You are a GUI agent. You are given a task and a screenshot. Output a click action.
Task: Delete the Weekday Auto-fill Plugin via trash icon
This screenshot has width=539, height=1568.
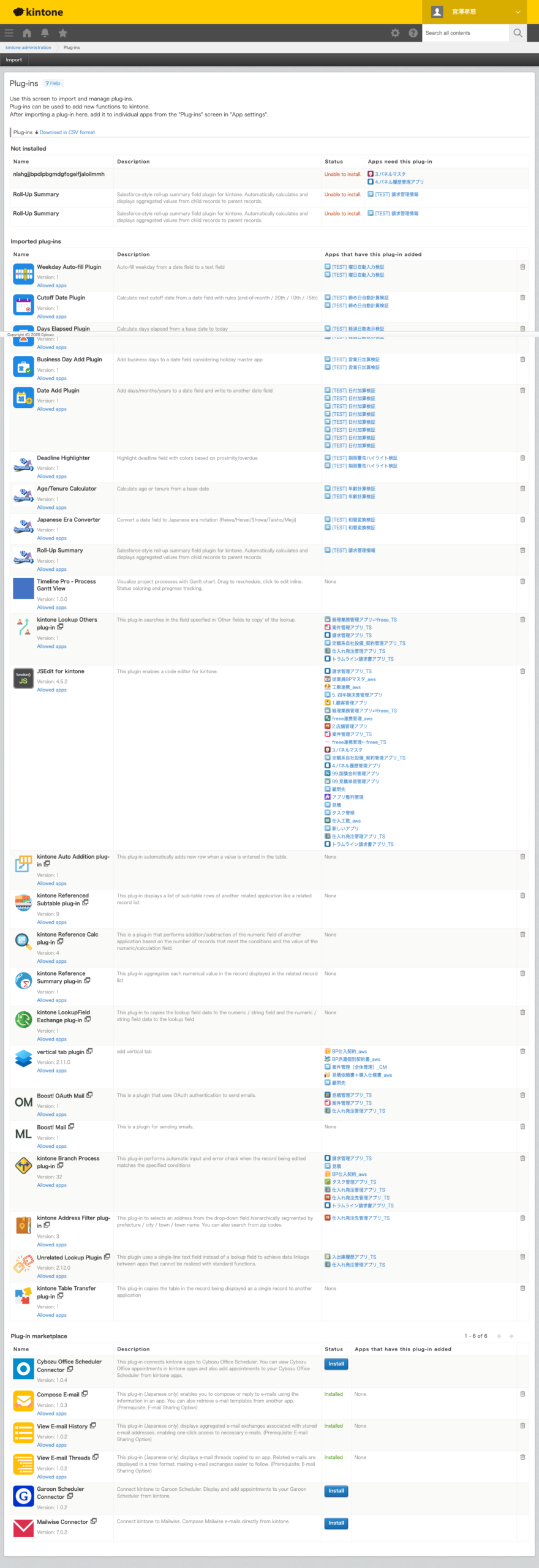pyautogui.click(x=522, y=267)
